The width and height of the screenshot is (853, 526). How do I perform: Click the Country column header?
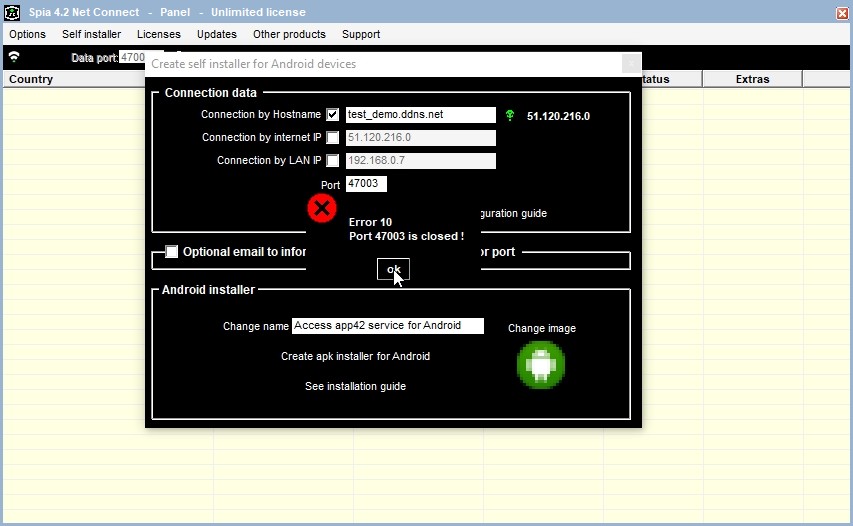click(x=74, y=79)
